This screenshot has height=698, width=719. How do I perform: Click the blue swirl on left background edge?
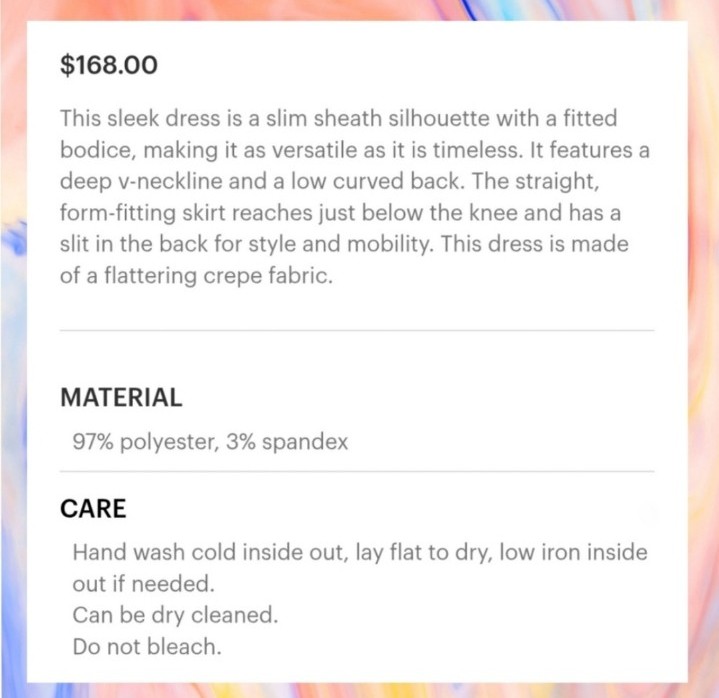tap(14, 238)
